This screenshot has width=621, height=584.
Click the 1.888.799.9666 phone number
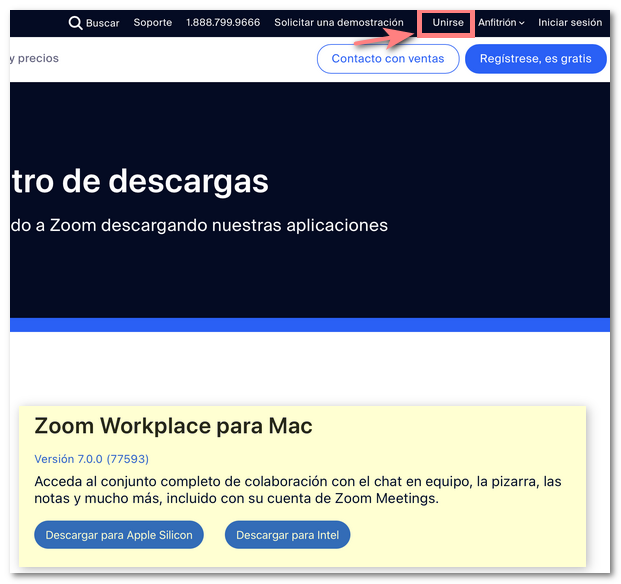point(223,23)
